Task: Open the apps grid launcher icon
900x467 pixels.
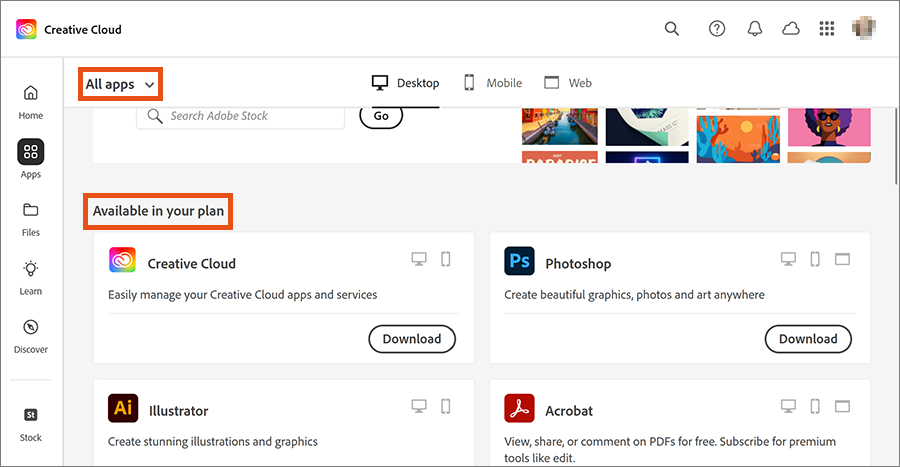Action: (x=826, y=29)
